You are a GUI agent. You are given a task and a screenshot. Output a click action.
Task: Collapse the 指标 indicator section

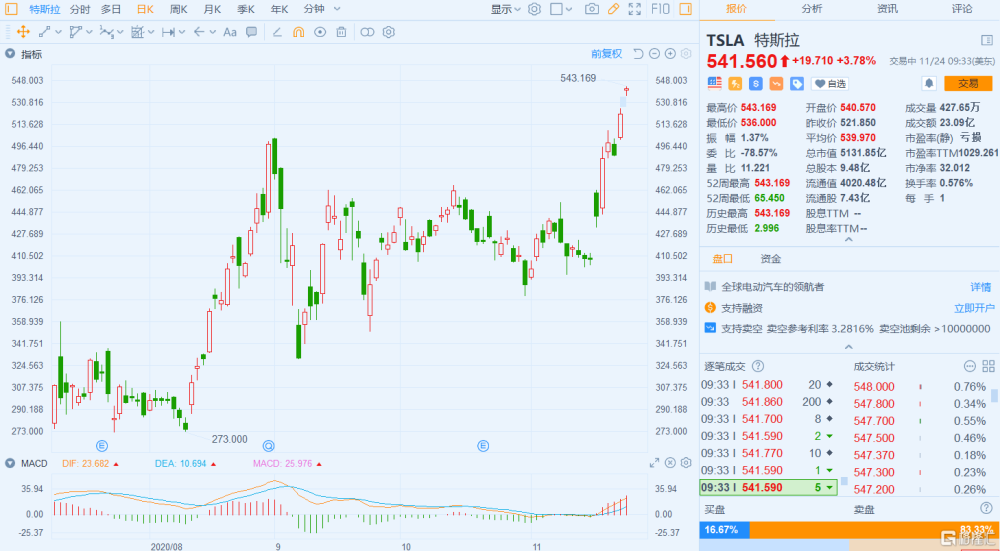tap(10, 54)
